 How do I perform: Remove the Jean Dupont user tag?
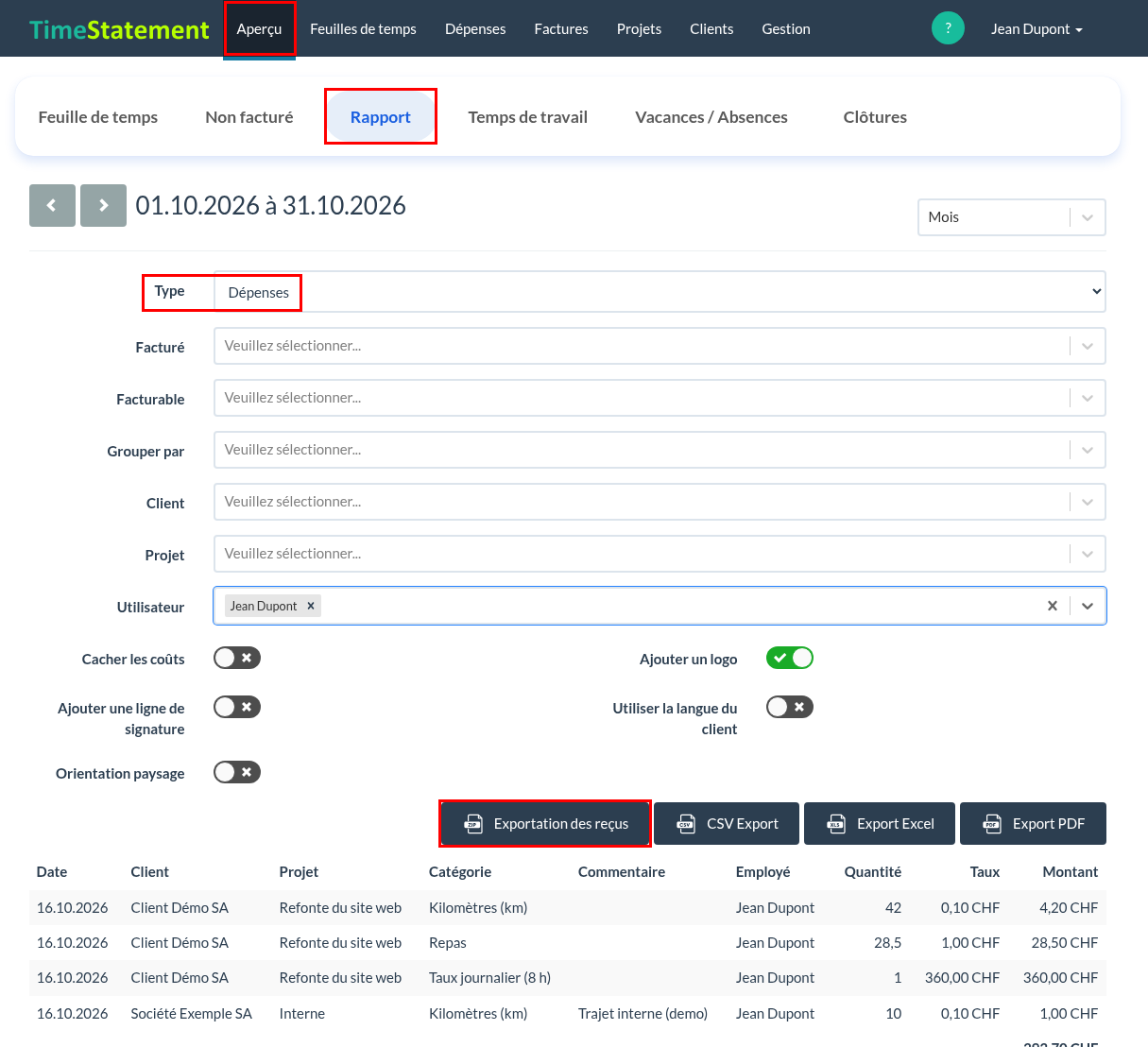point(311,606)
